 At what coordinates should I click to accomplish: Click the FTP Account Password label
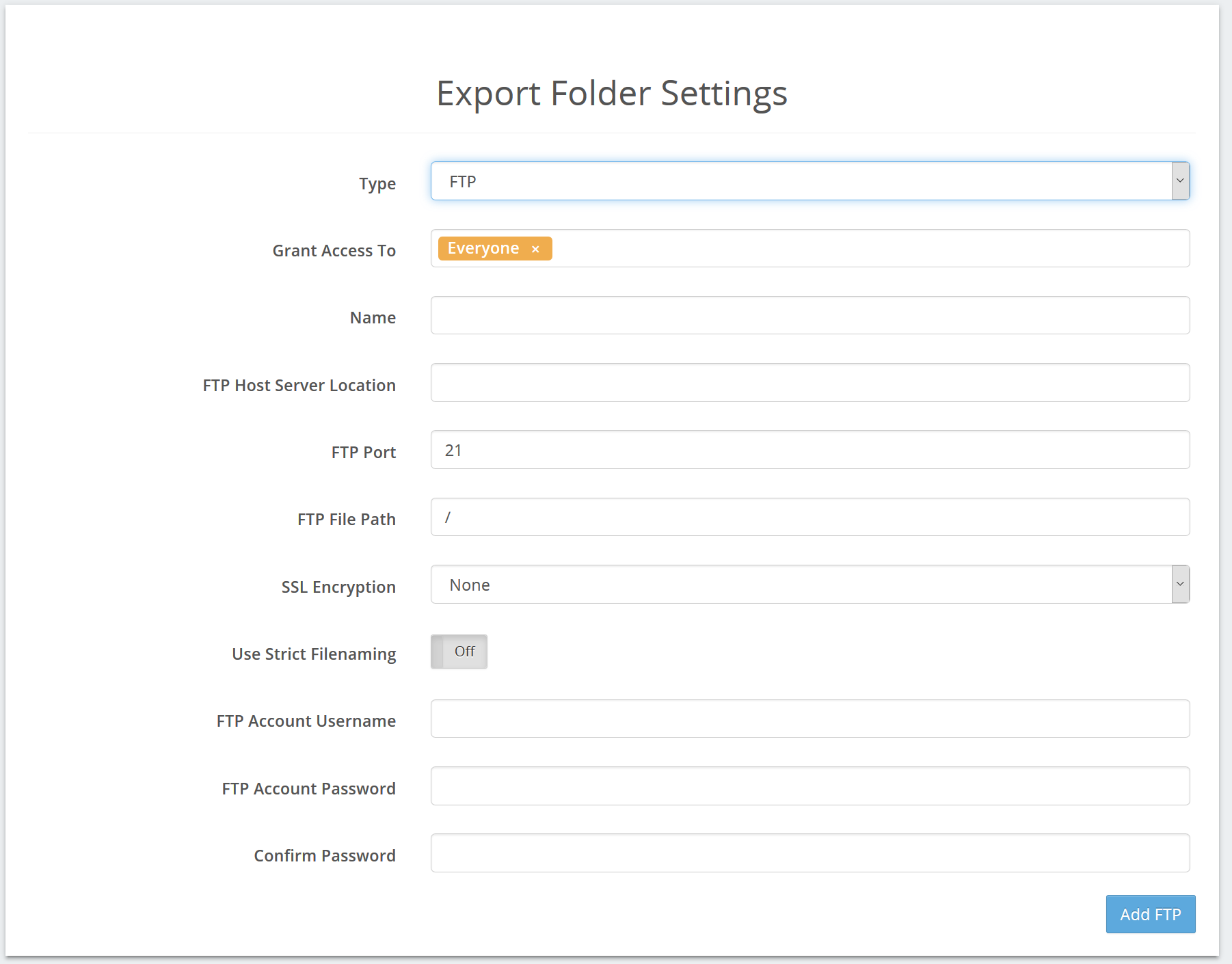[309, 789]
